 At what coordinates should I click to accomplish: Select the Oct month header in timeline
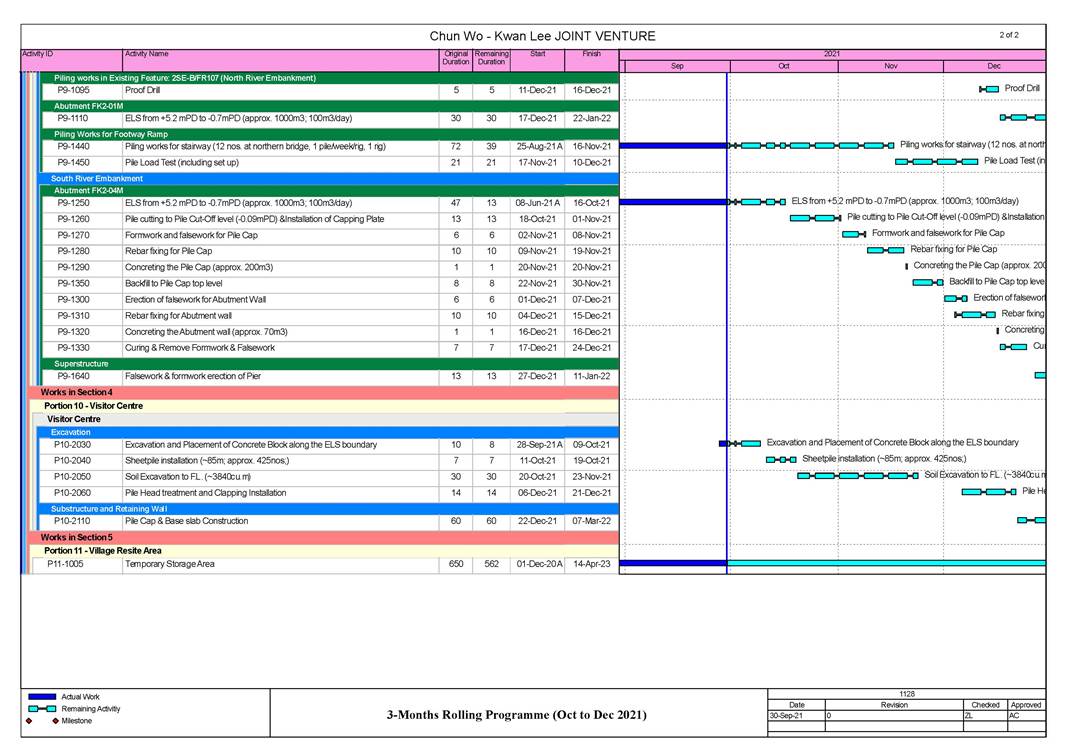(784, 66)
